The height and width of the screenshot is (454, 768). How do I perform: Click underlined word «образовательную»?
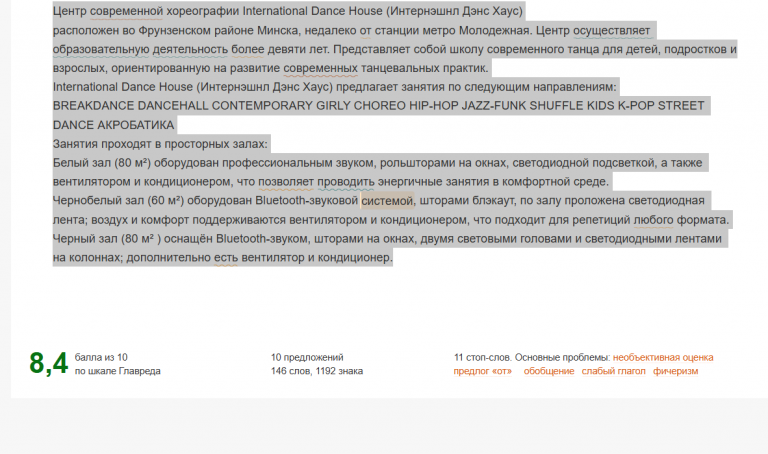(x=101, y=49)
